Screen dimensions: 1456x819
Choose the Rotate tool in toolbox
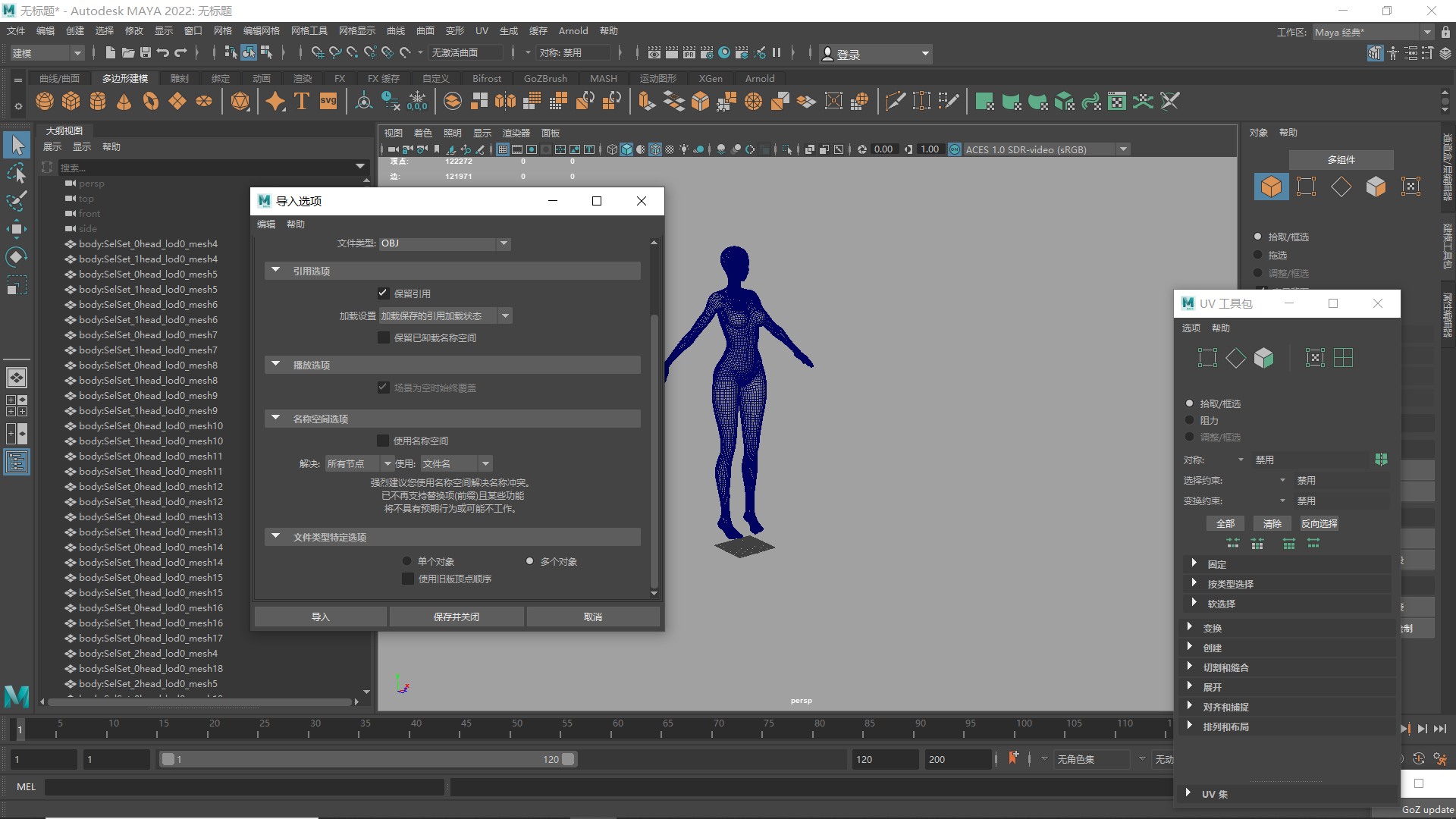point(17,257)
